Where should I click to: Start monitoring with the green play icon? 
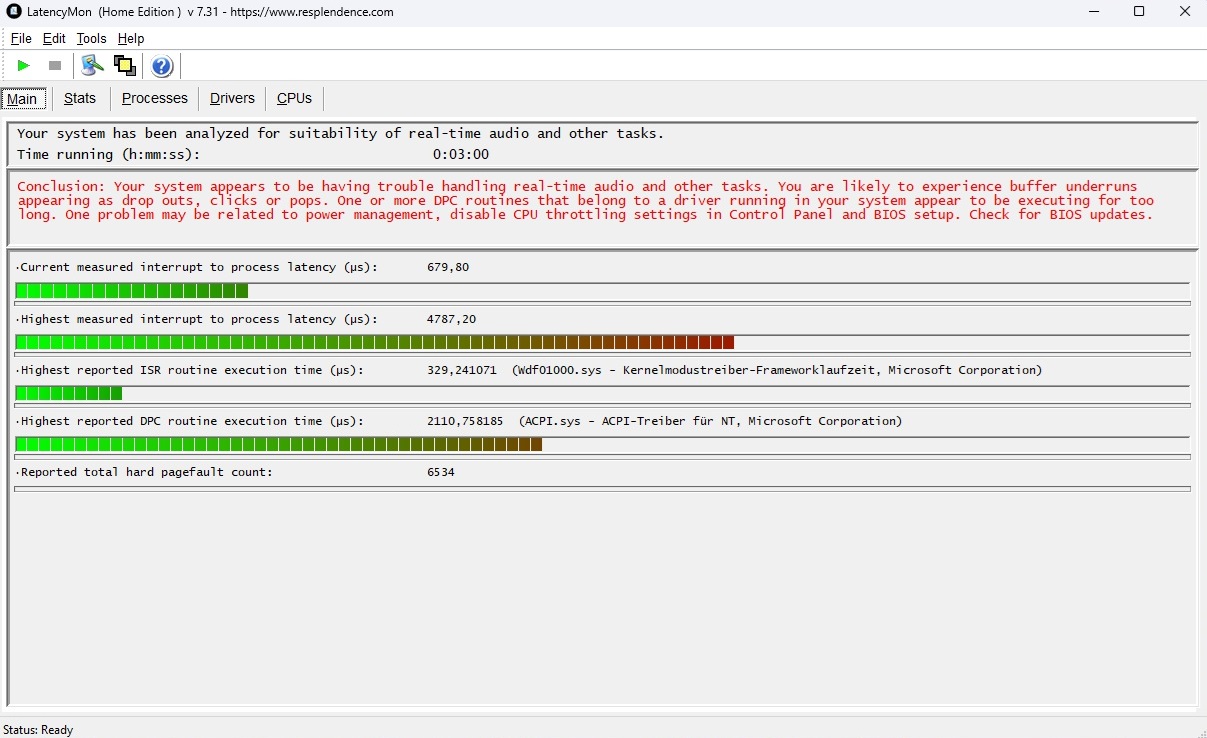(x=24, y=66)
